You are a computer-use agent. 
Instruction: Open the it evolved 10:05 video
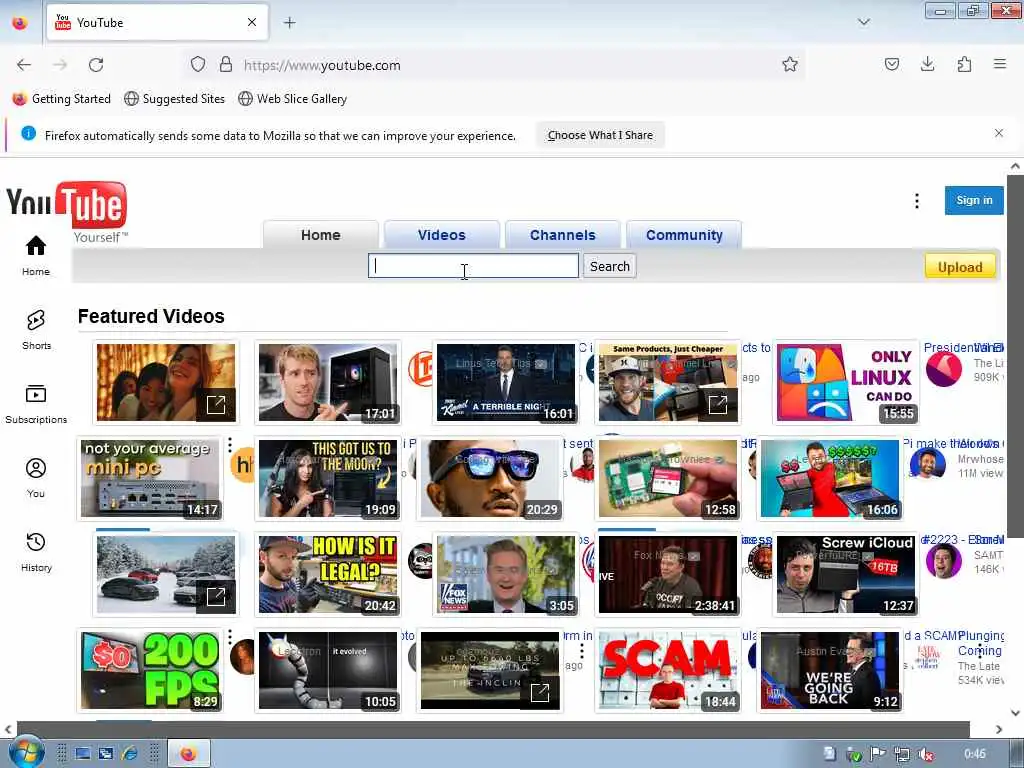point(328,671)
